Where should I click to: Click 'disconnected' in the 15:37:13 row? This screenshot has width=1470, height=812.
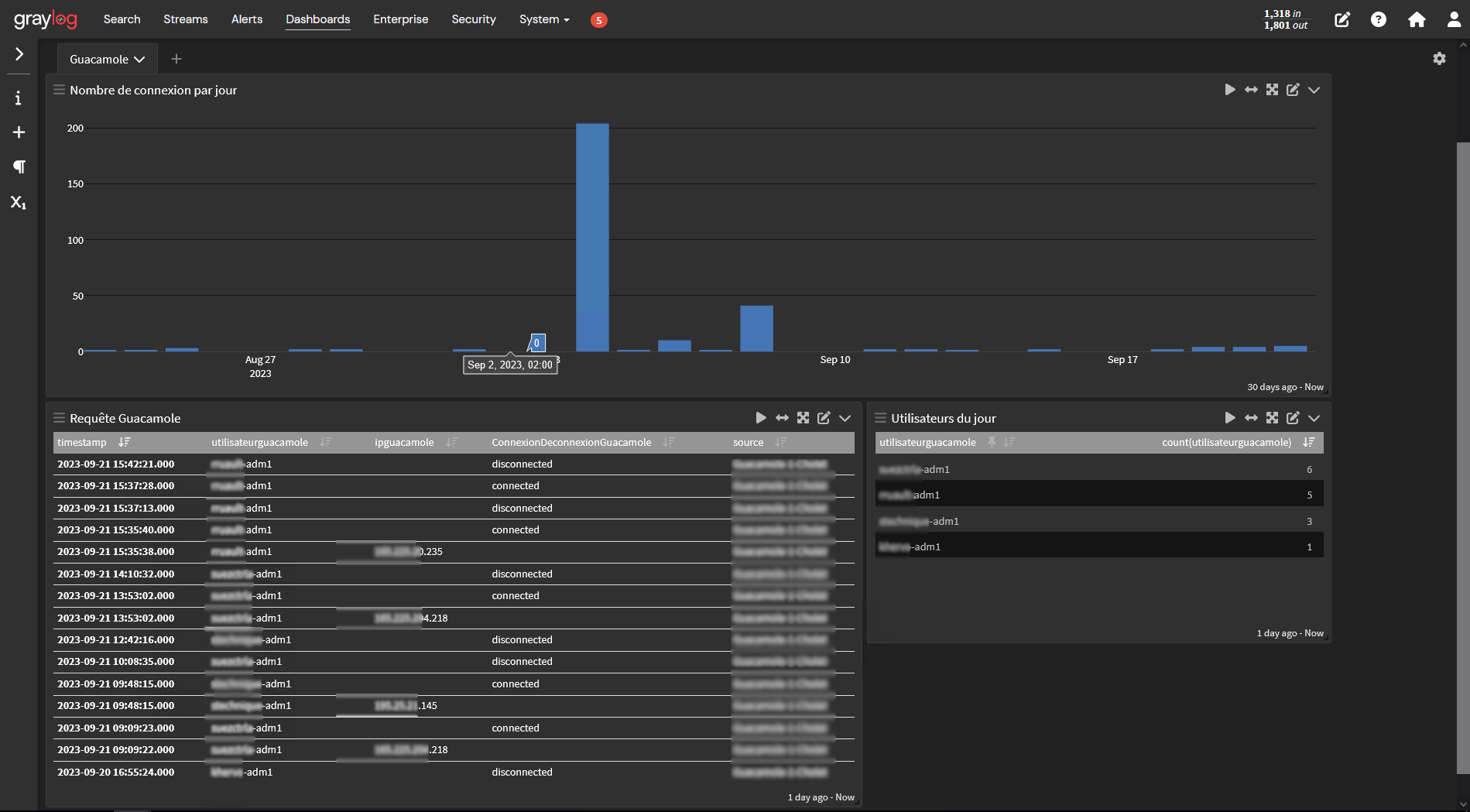pyautogui.click(x=523, y=509)
